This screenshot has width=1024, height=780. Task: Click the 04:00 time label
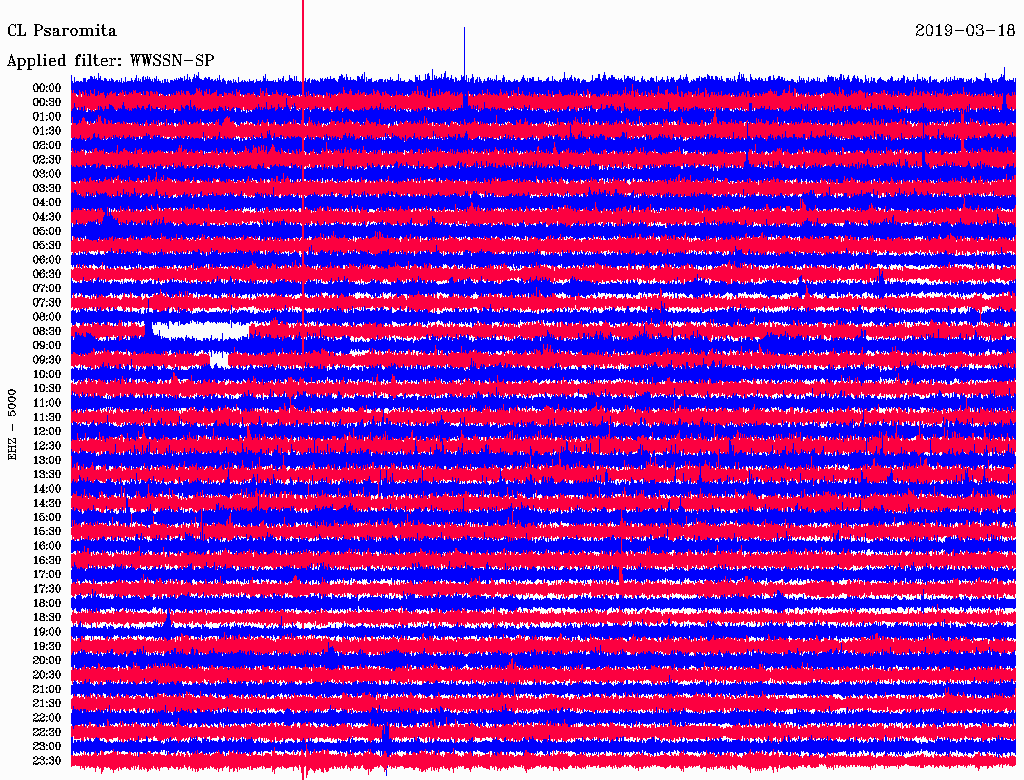point(47,203)
